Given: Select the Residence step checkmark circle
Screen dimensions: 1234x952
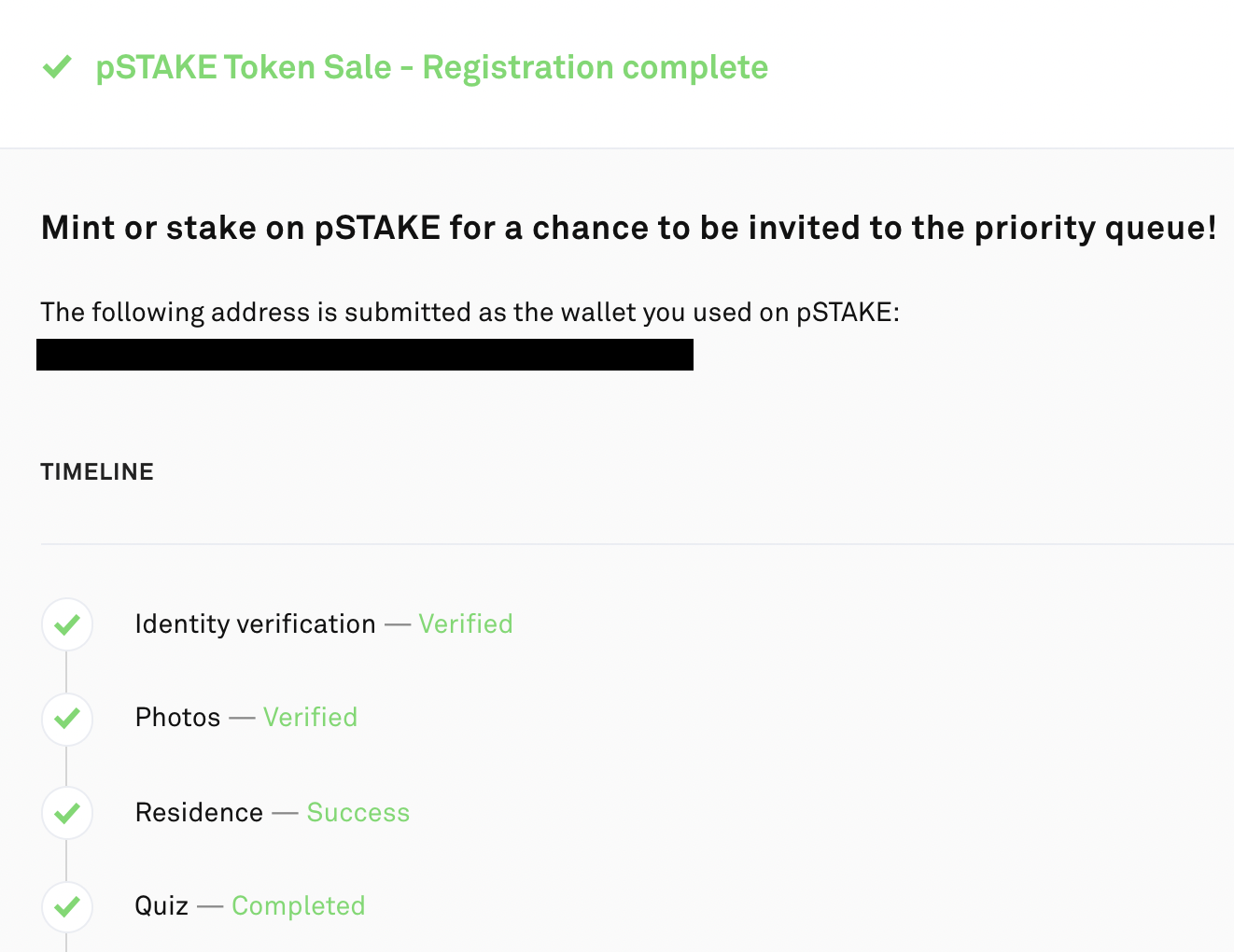Looking at the screenshot, I should coord(67,813).
